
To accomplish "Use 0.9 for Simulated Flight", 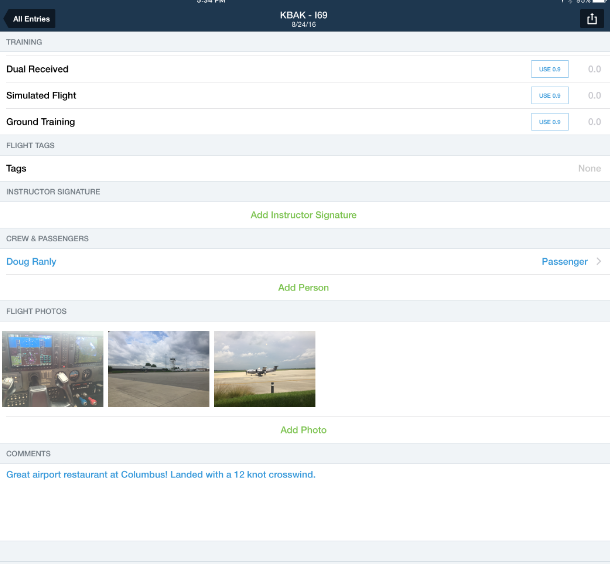I will pos(550,95).
